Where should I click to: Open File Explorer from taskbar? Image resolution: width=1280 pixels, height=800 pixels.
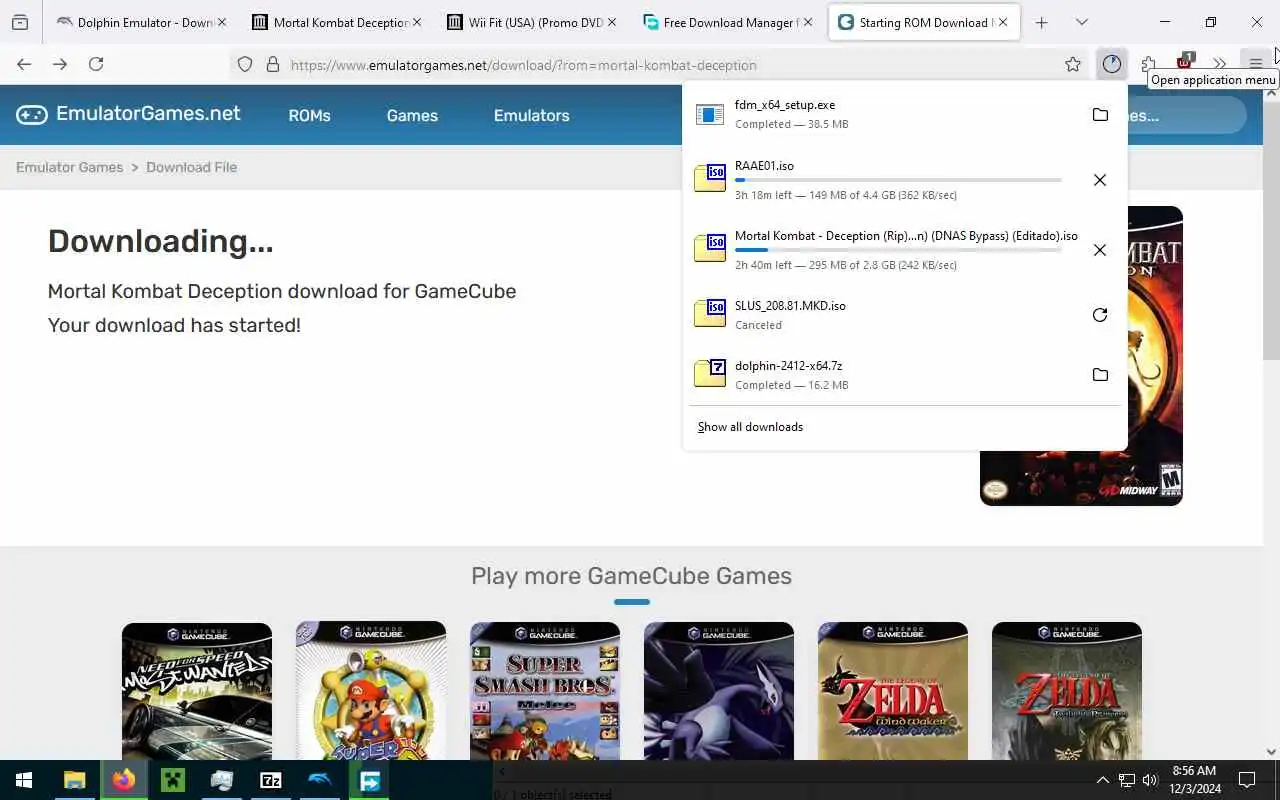(x=74, y=780)
